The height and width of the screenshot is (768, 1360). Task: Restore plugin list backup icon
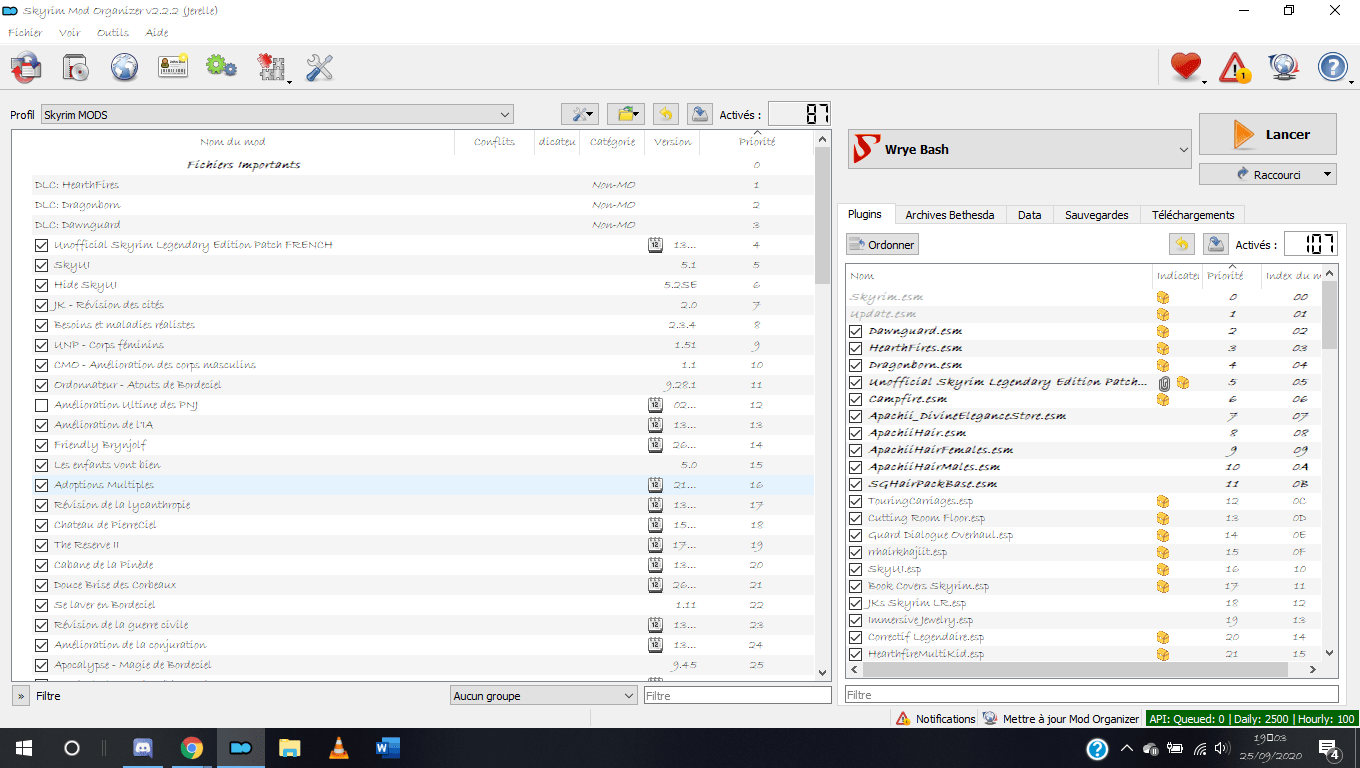1181,244
